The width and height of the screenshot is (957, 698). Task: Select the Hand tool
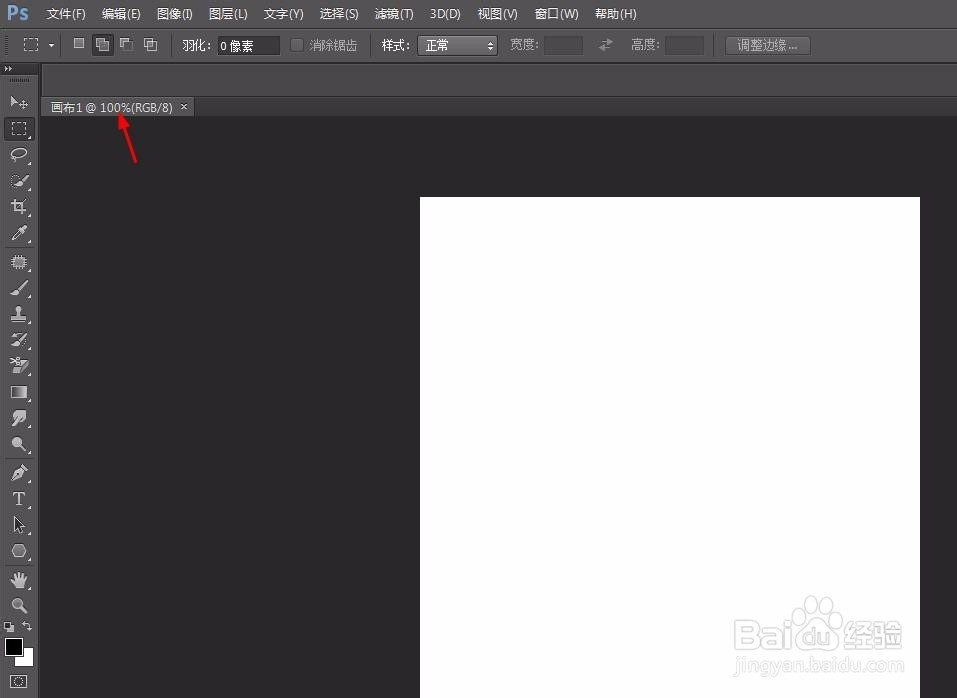click(x=19, y=580)
